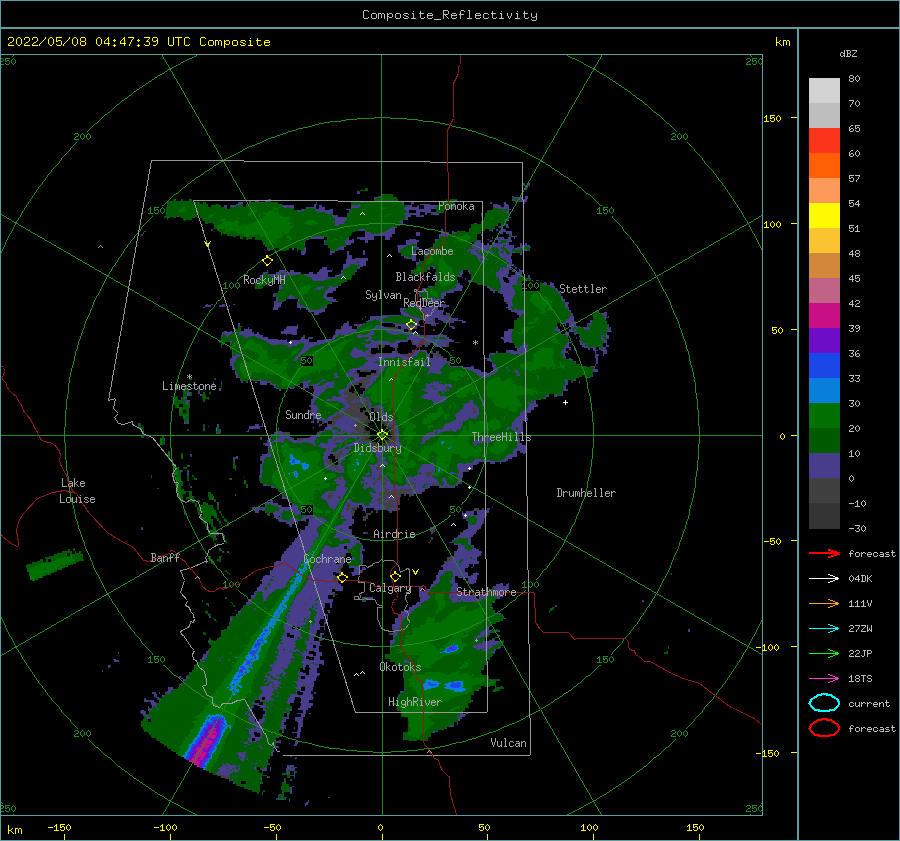
Task: Click the blue 33-36 dBZ swatch
Action: point(824,365)
